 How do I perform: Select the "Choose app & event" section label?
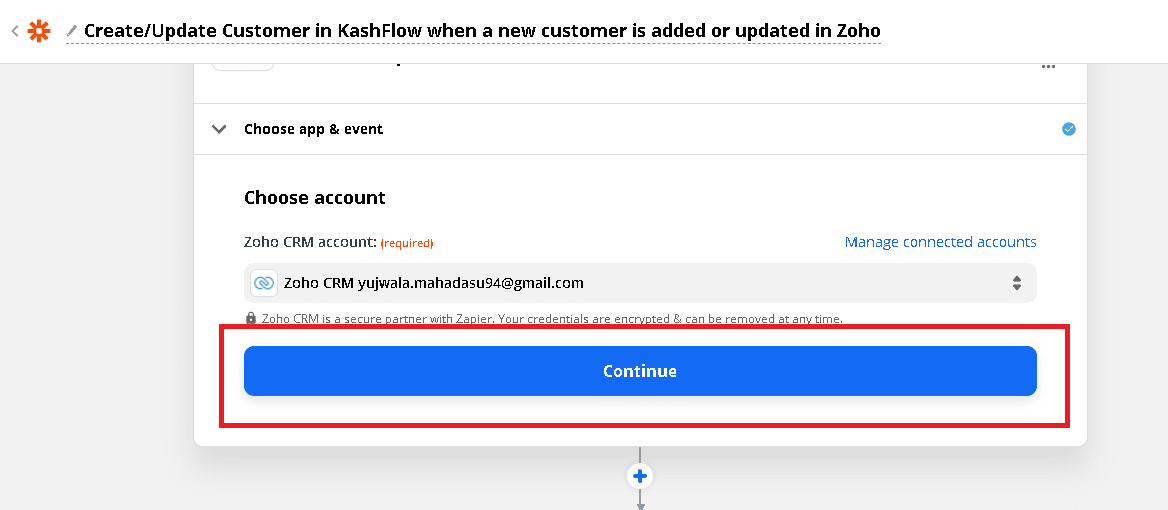[313, 129]
